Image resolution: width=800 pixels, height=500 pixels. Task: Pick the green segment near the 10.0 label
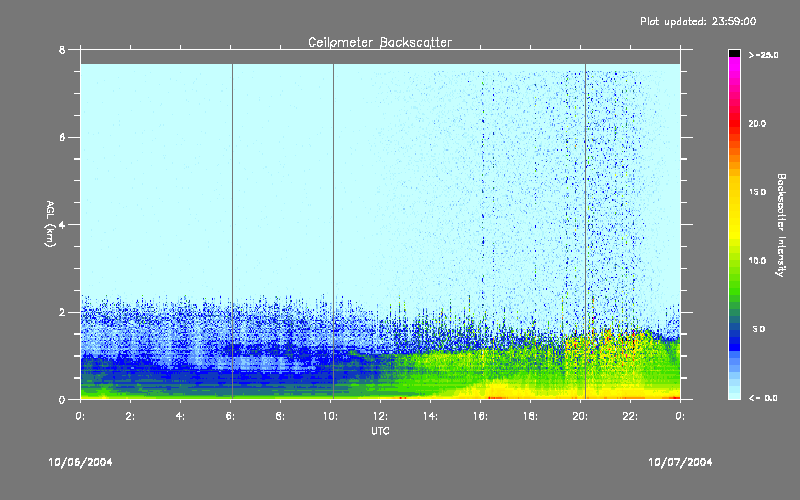(x=734, y=261)
